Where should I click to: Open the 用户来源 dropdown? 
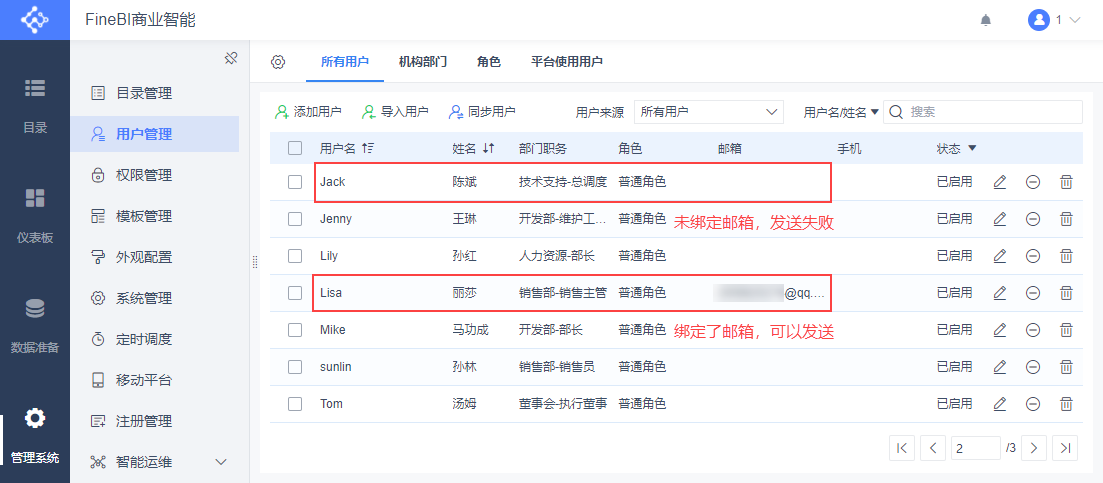coord(708,112)
